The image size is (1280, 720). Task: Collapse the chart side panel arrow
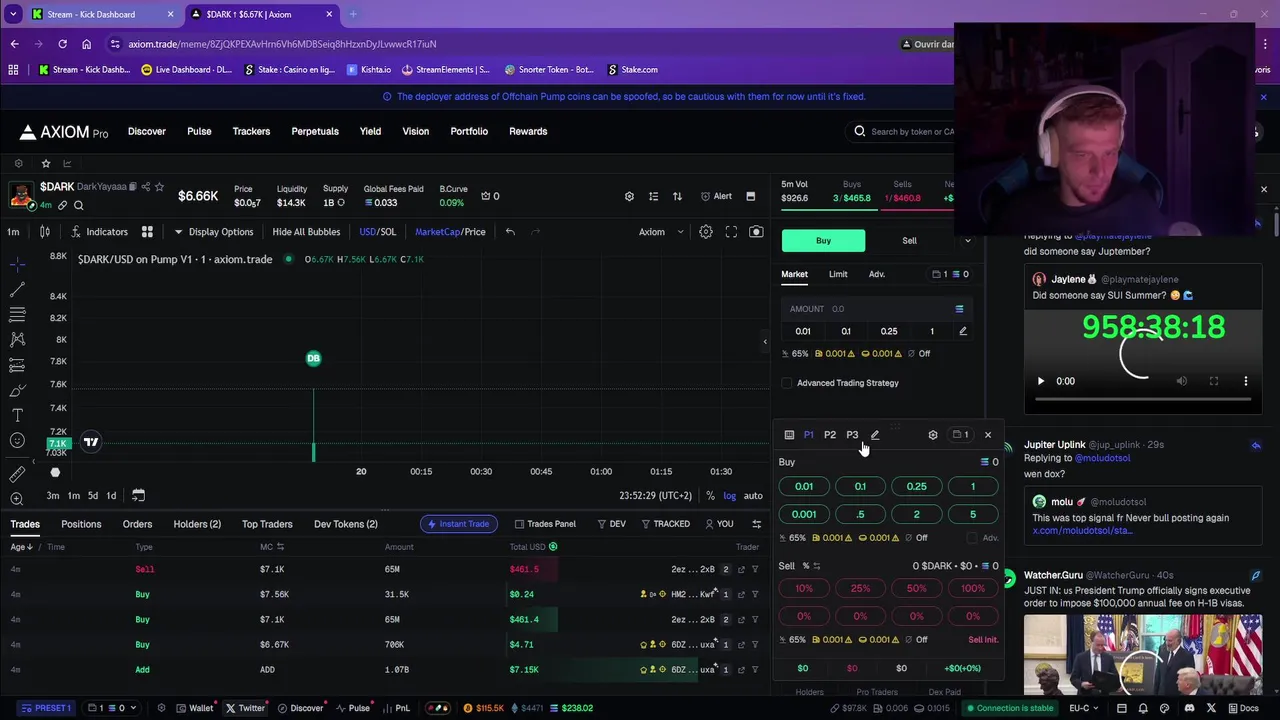click(x=765, y=342)
